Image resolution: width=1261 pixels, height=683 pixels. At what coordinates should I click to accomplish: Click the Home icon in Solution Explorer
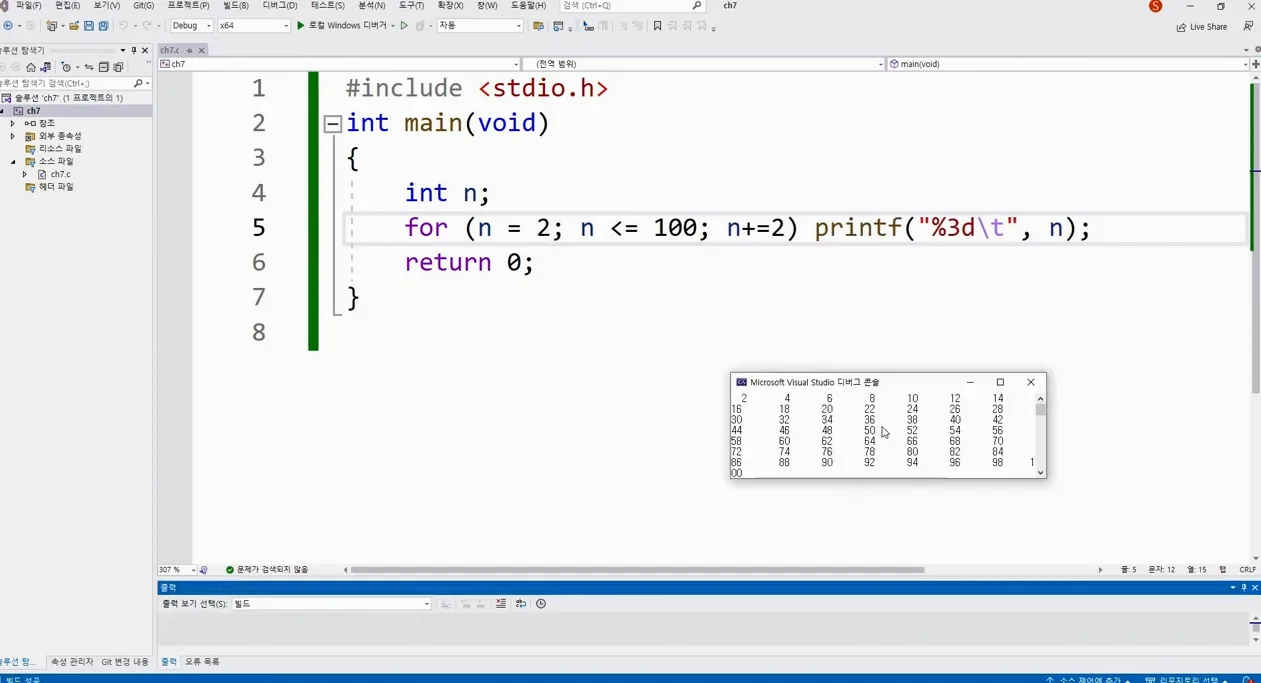tap(30, 67)
